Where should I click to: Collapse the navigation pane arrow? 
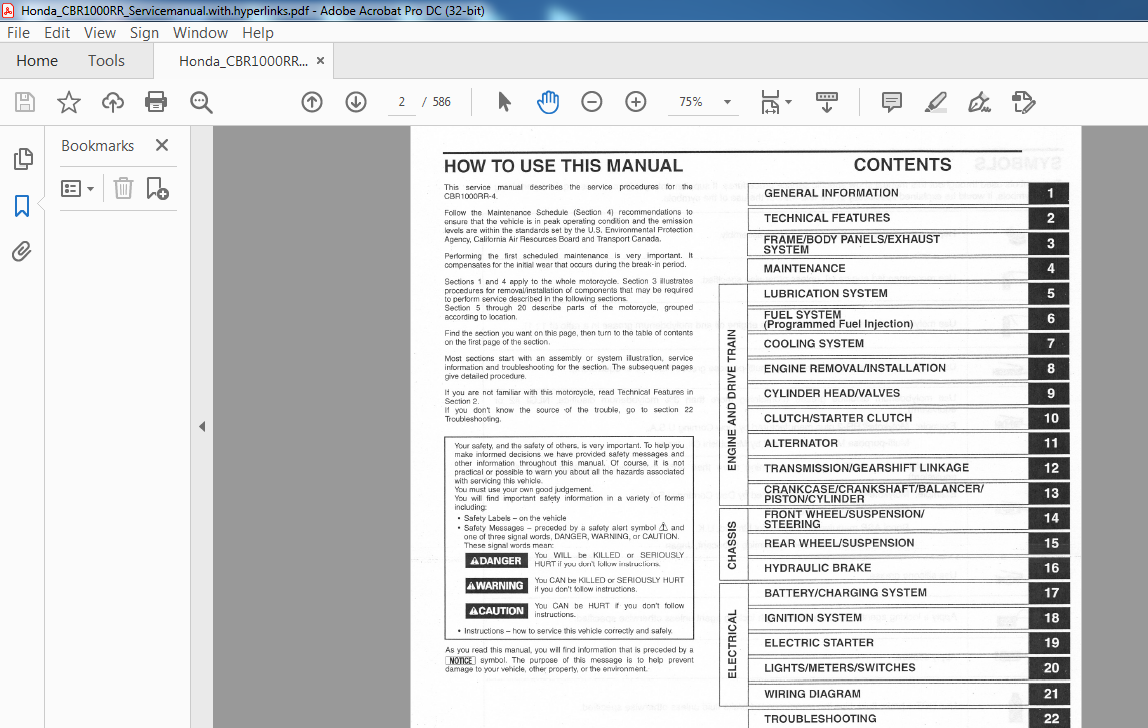pos(202,426)
